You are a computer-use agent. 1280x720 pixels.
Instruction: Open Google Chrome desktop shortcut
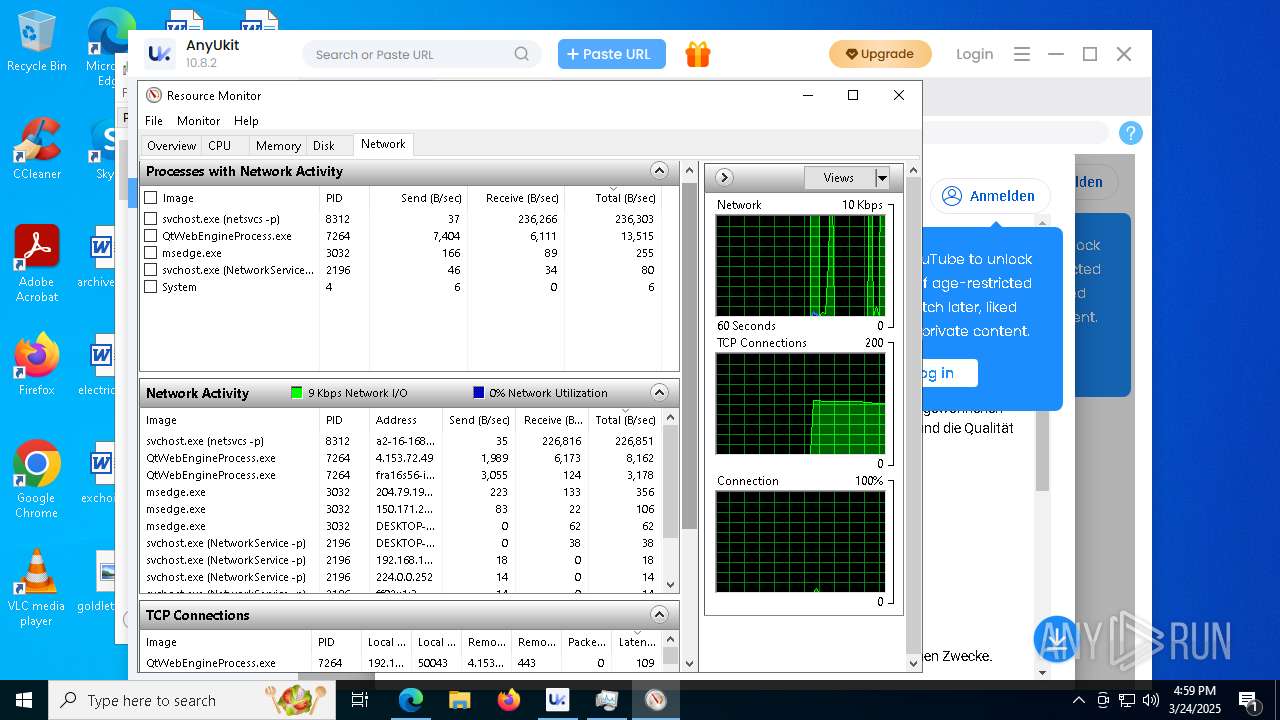(x=36, y=480)
